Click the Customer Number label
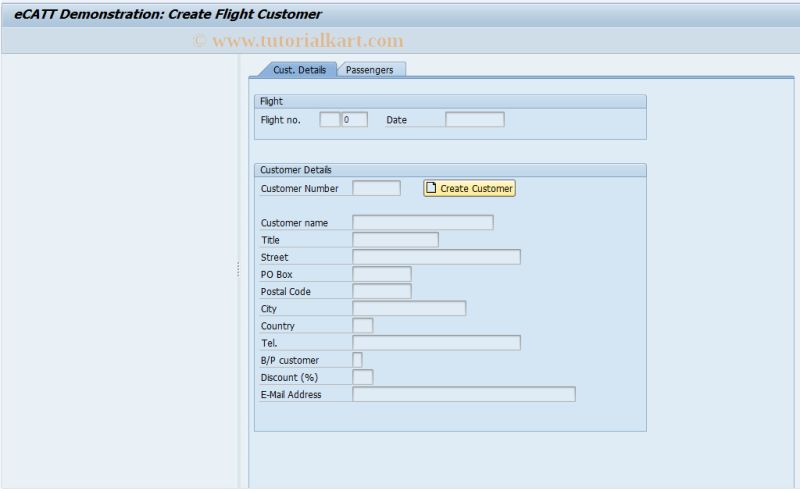Image resolution: width=800 pixels, height=491 pixels. click(x=299, y=189)
